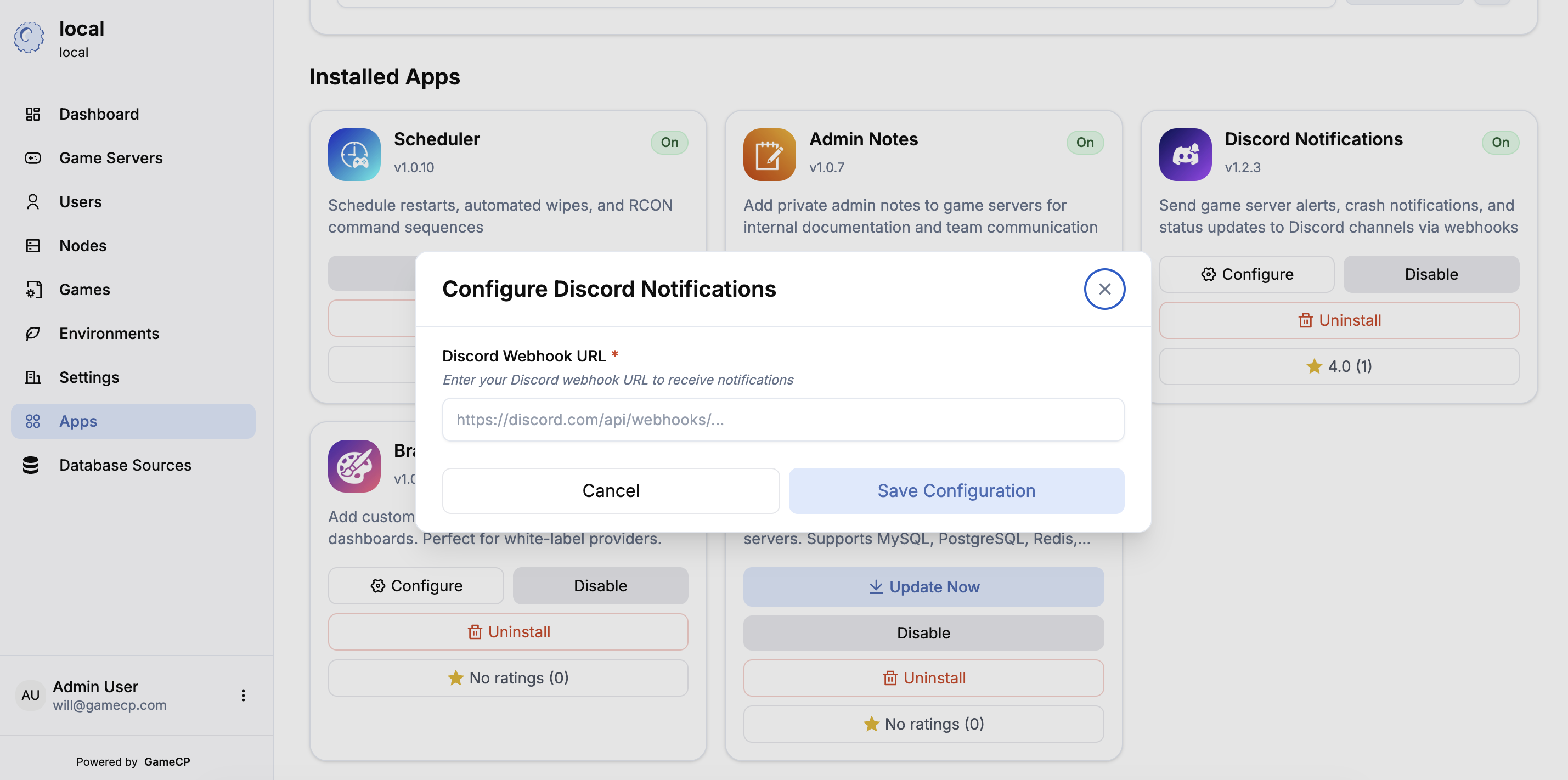Image resolution: width=1568 pixels, height=780 pixels.
Task: Click Update Now download button
Action: [923, 586]
